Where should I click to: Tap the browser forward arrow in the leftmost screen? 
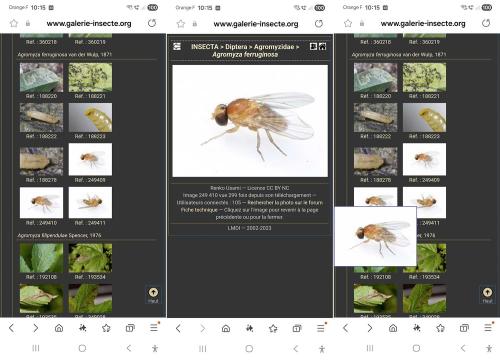[x=35, y=328]
